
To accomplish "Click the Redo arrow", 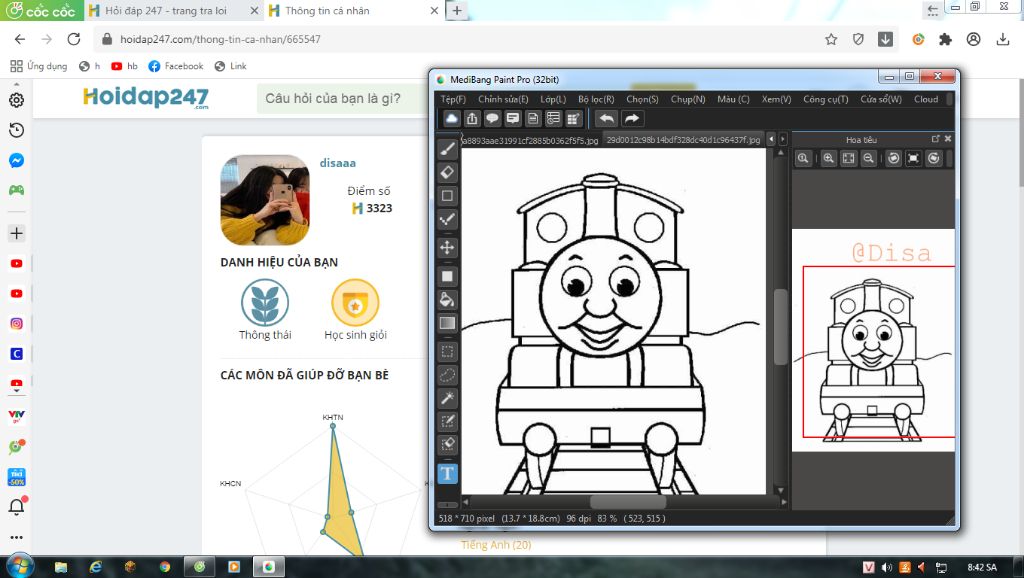I will click(x=632, y=118).
